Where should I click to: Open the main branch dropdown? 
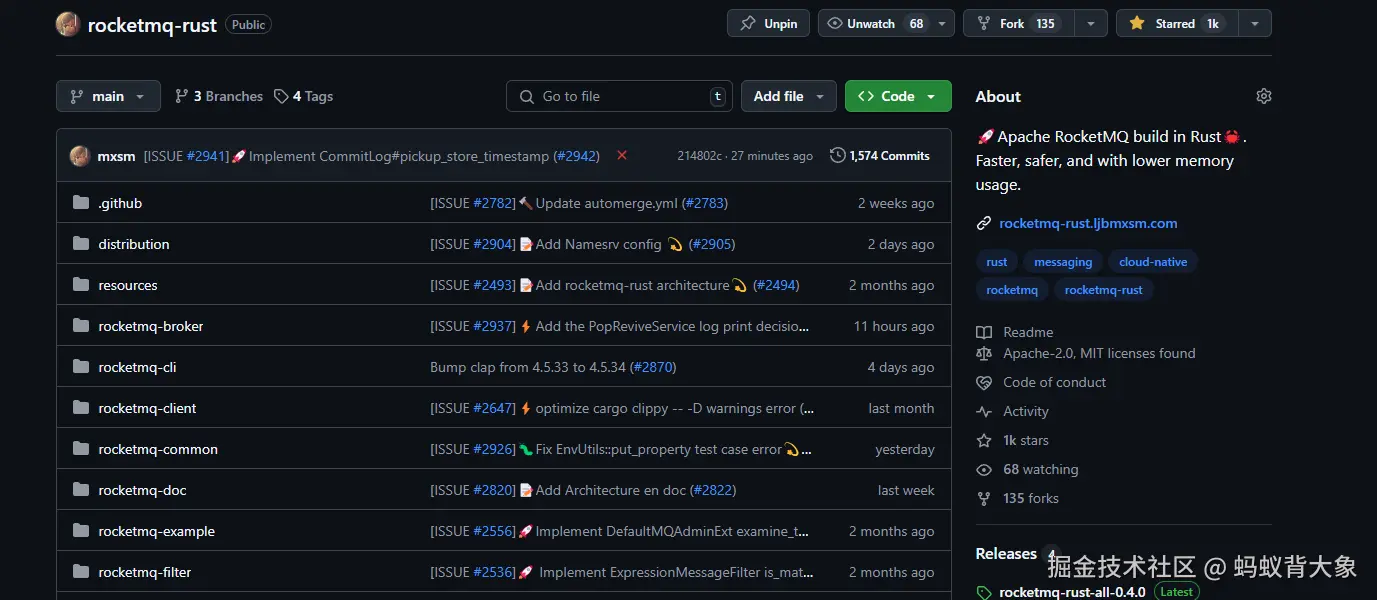pyautogui.click(x=108, y=96)
